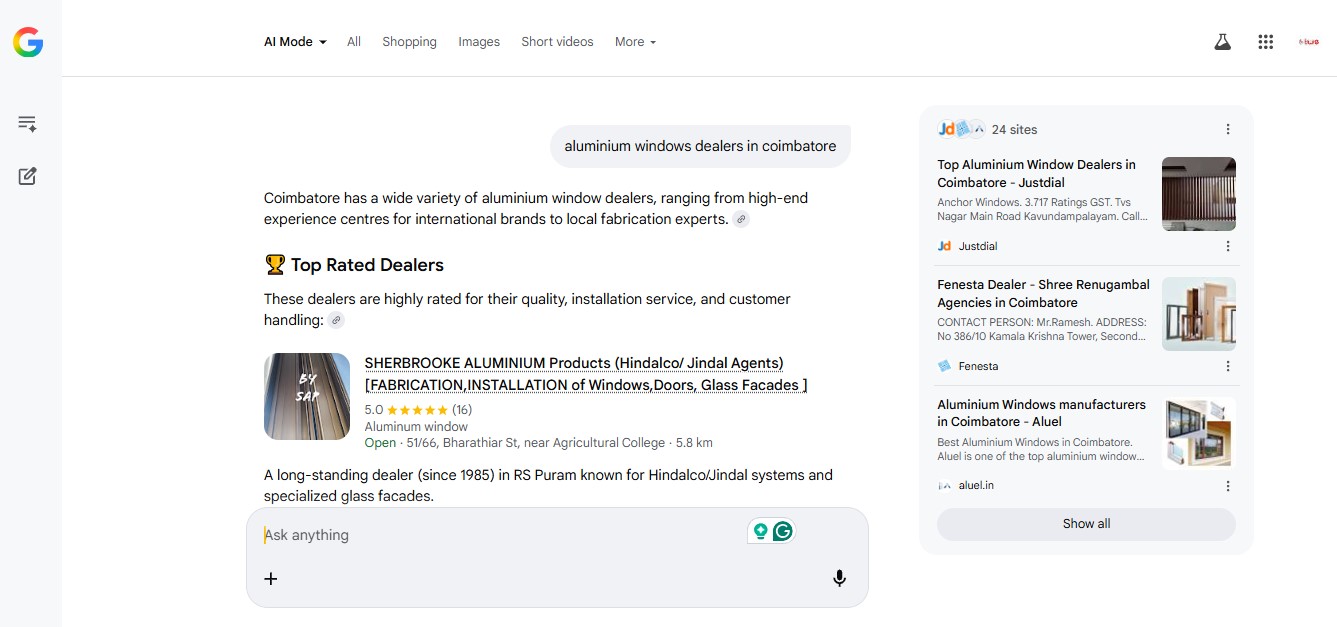Image resolution: width=1337 pixels, height=627 pixels.
Task: Click the 'Justdial' source name
Action: coord(978,246)
